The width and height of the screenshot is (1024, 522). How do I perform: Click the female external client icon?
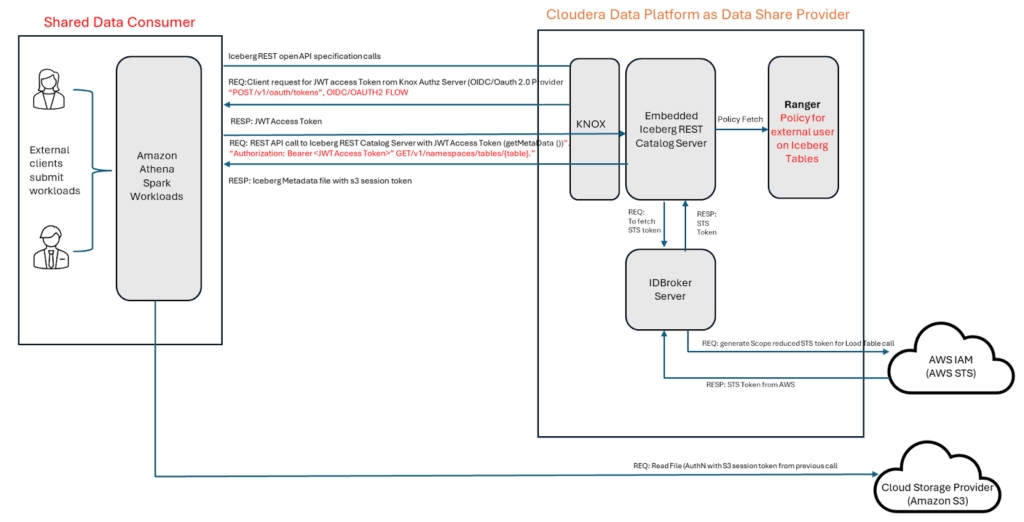click(x=45, y=88)
